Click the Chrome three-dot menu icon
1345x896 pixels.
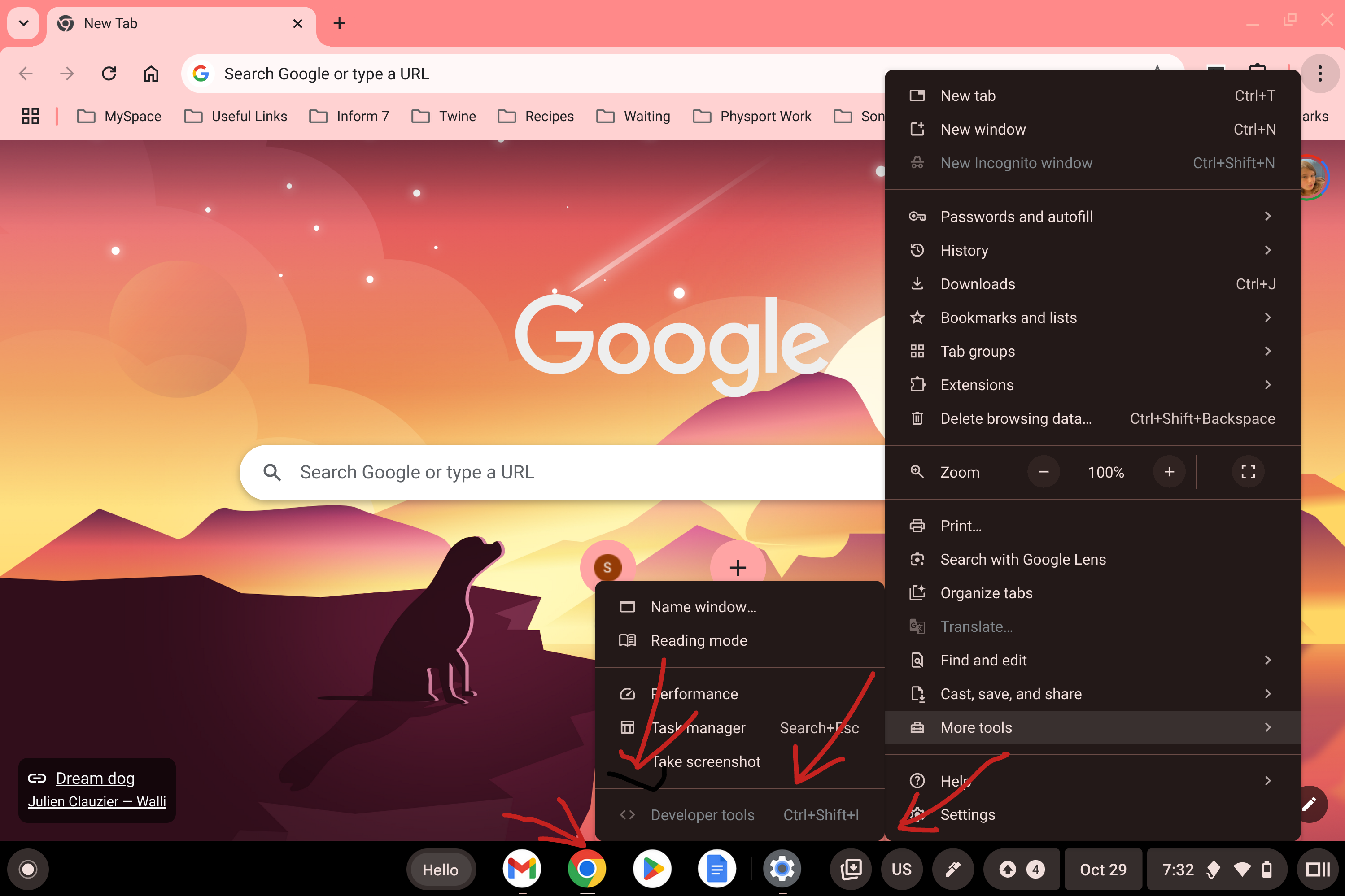coord(1319,73)
